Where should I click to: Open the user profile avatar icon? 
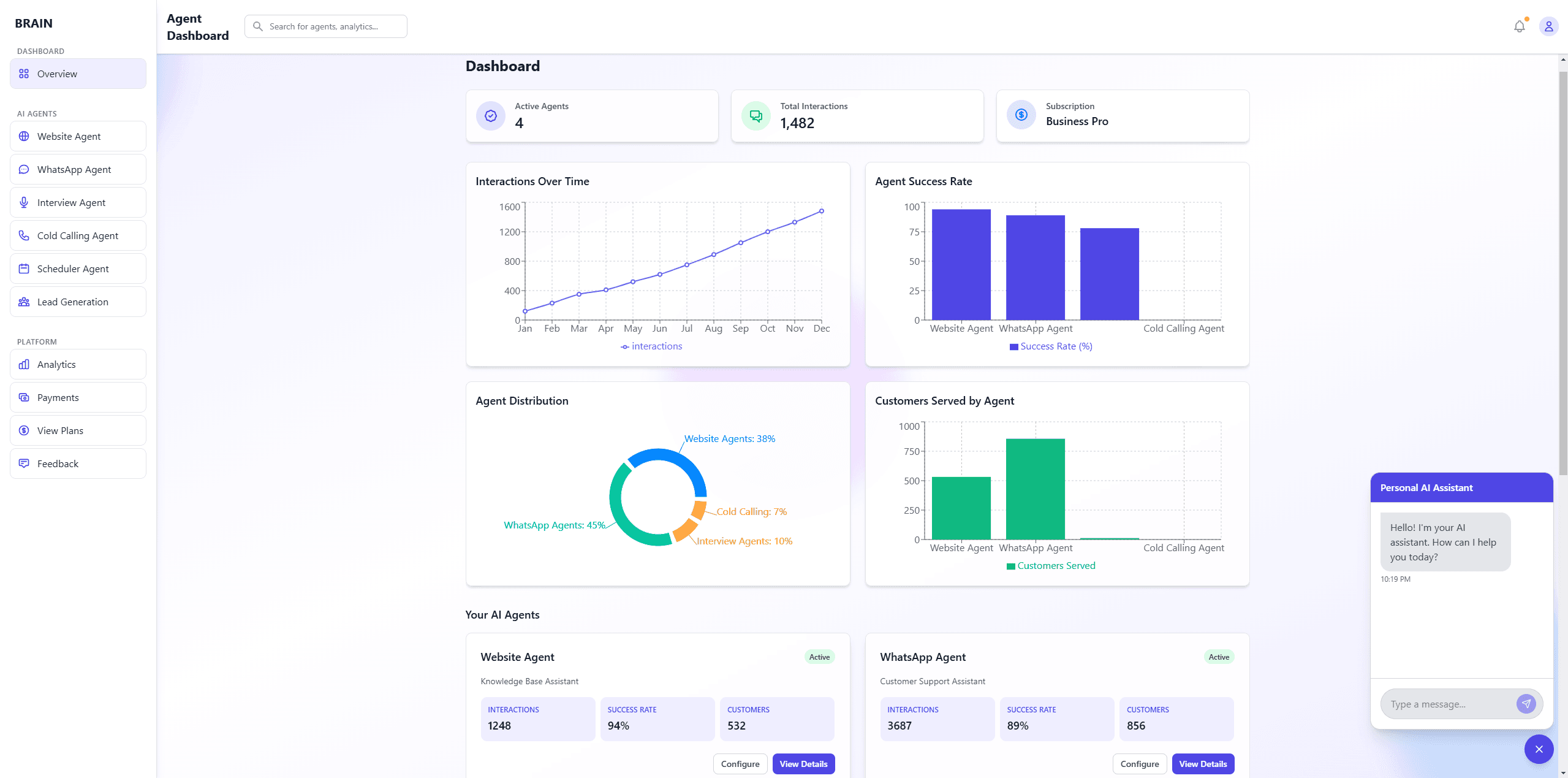[x=1548, y=26]
